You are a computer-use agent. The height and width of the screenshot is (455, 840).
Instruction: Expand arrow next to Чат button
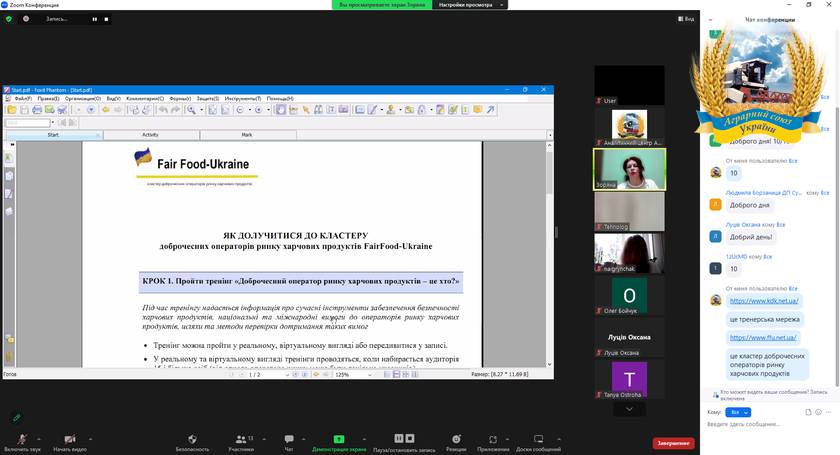pos(303,439)
